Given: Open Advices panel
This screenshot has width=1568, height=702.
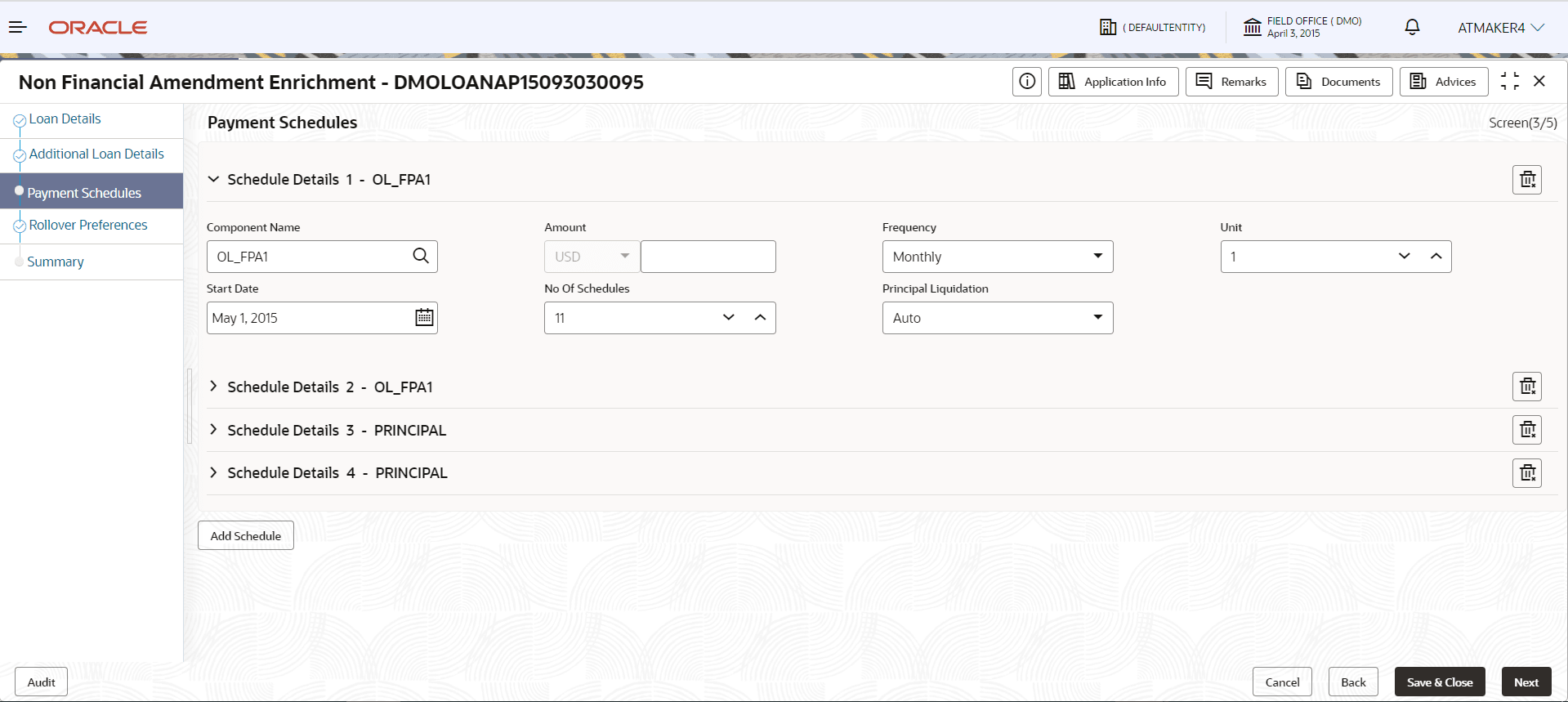Looking at the screenshot, I should (1444, 82).
